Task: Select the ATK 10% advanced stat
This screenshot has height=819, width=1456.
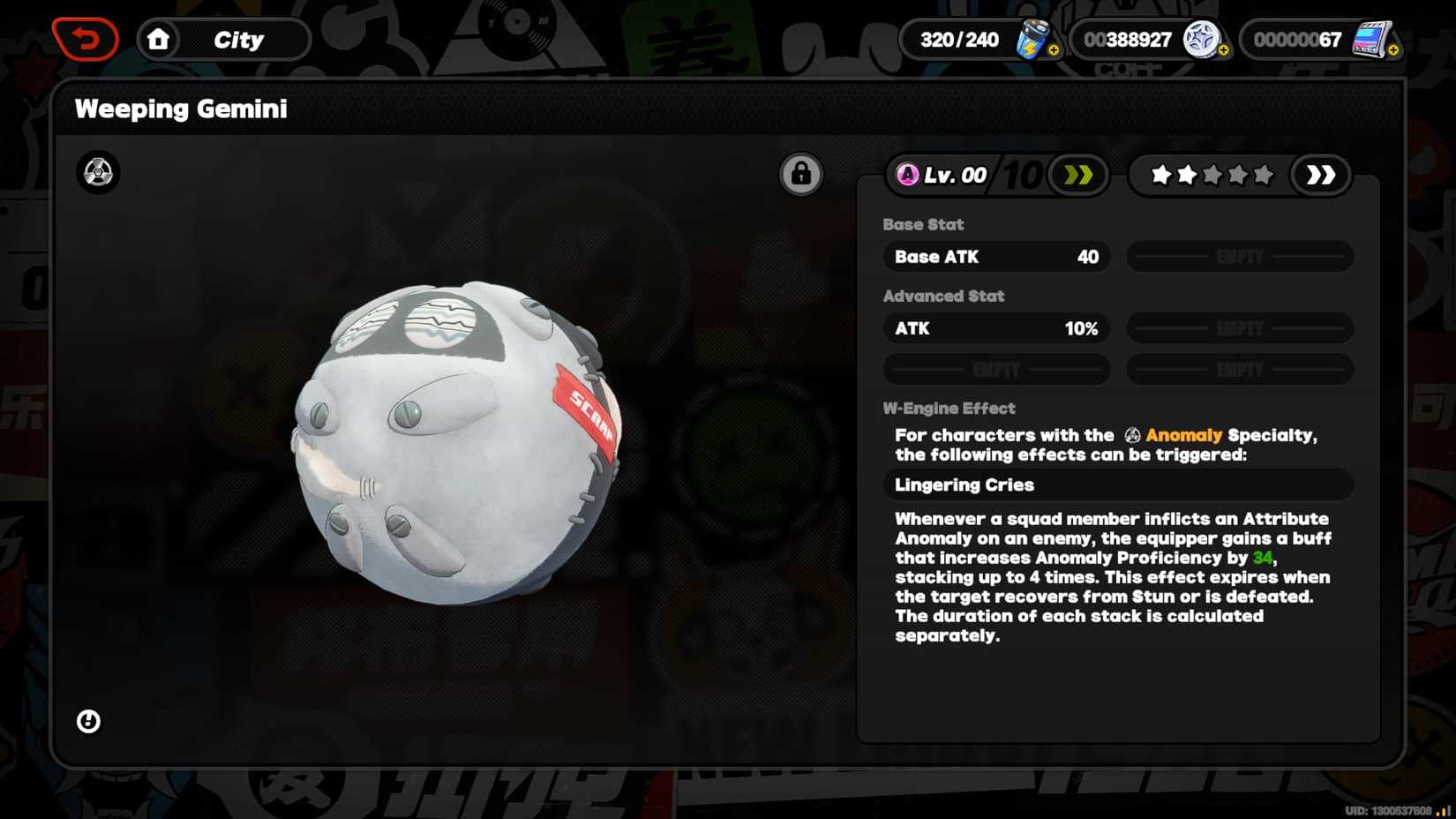Action: click(996, 328)
